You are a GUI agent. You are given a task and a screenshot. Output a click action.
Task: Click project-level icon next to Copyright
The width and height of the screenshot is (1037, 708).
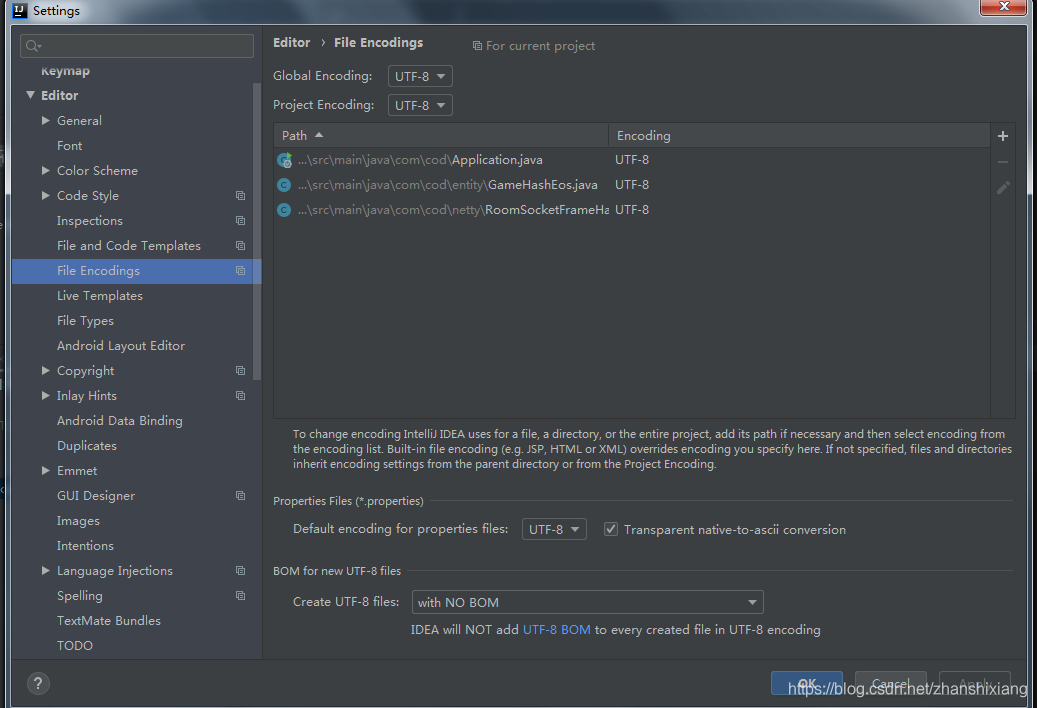click(x=240, y=371)
